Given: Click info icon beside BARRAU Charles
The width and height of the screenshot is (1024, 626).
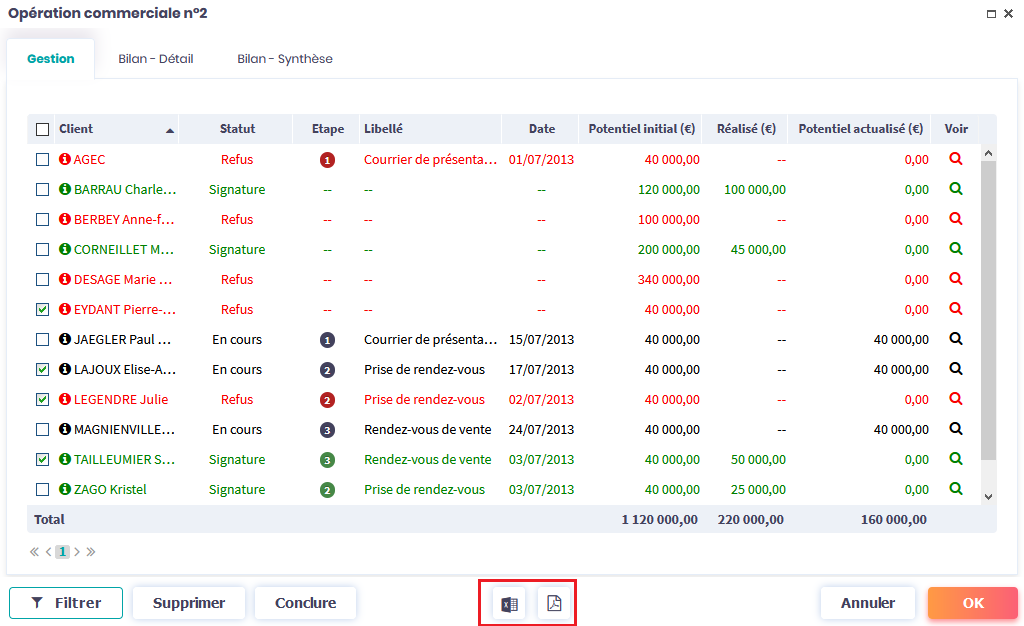Looking at the screenshot, I should coord(65,190).
